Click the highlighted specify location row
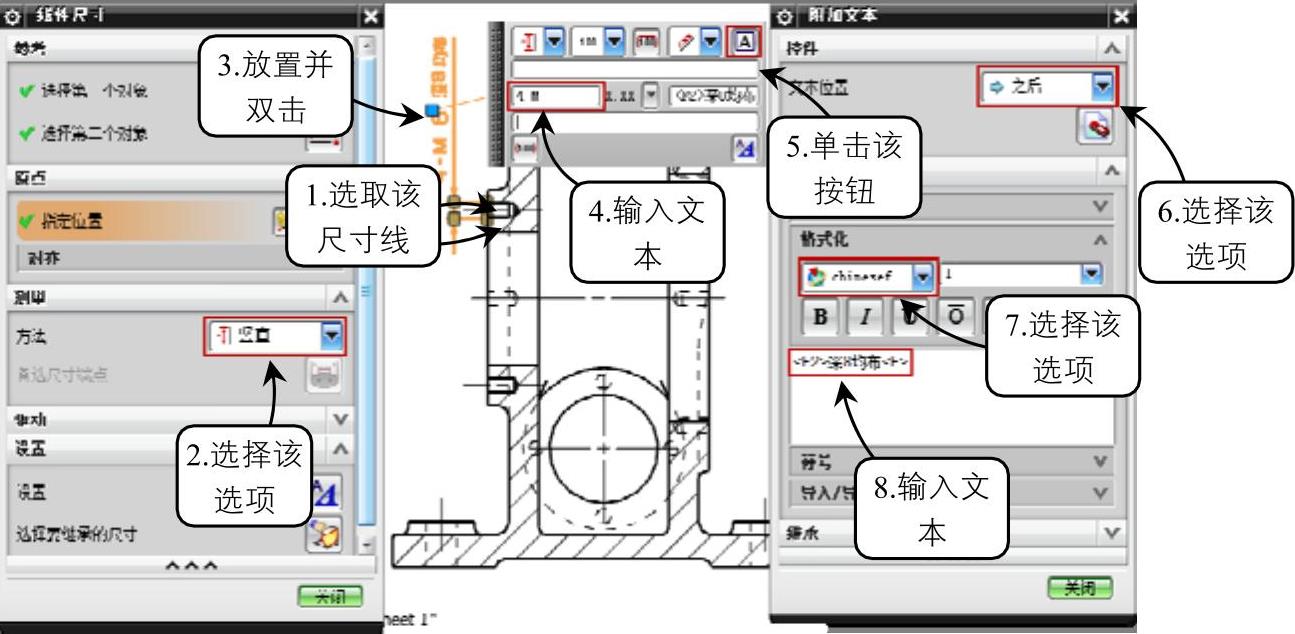The image size is (1295, 634). coord(150,221)
